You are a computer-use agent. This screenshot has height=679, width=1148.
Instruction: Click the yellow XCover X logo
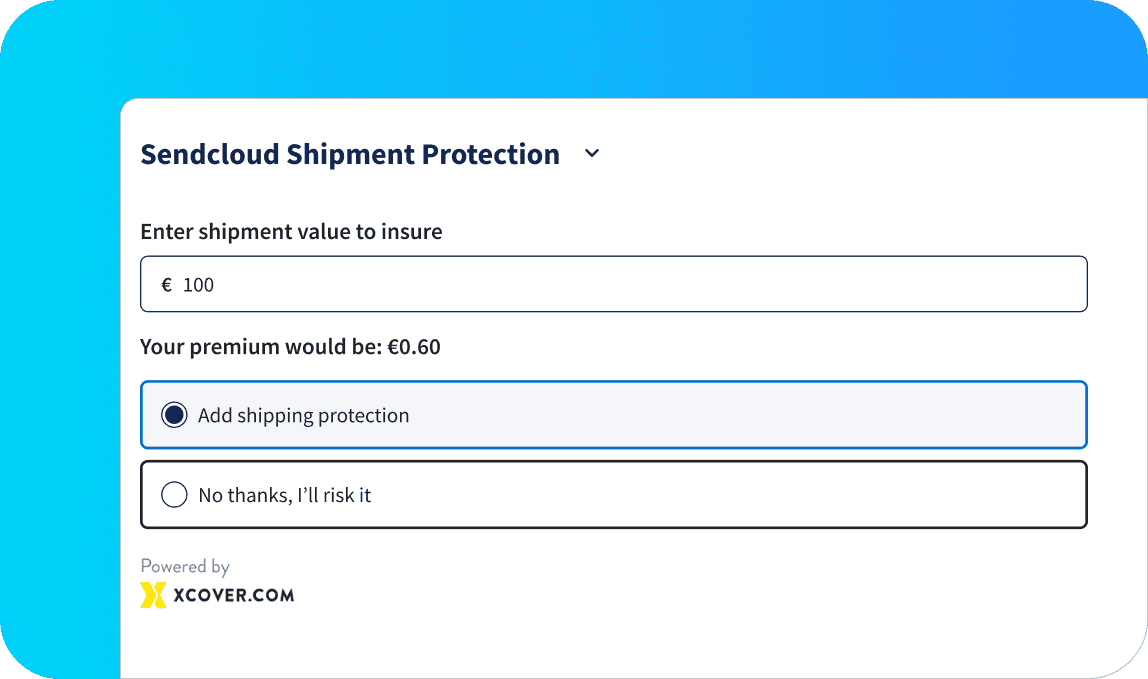point(153,595)
